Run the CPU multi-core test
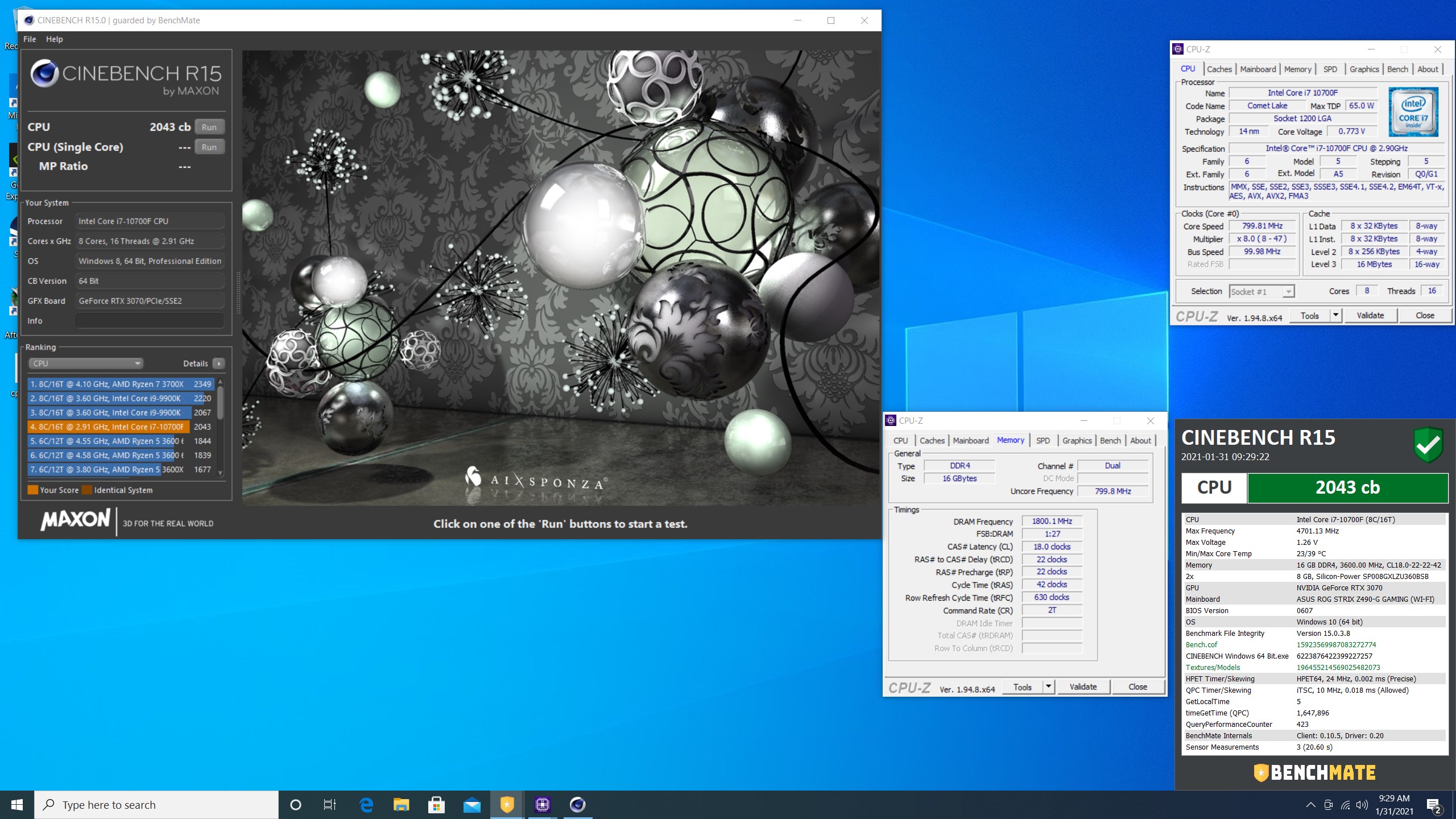Viewport: 1456px width, 819px height. pyautogui.click(x=209, y=127)
